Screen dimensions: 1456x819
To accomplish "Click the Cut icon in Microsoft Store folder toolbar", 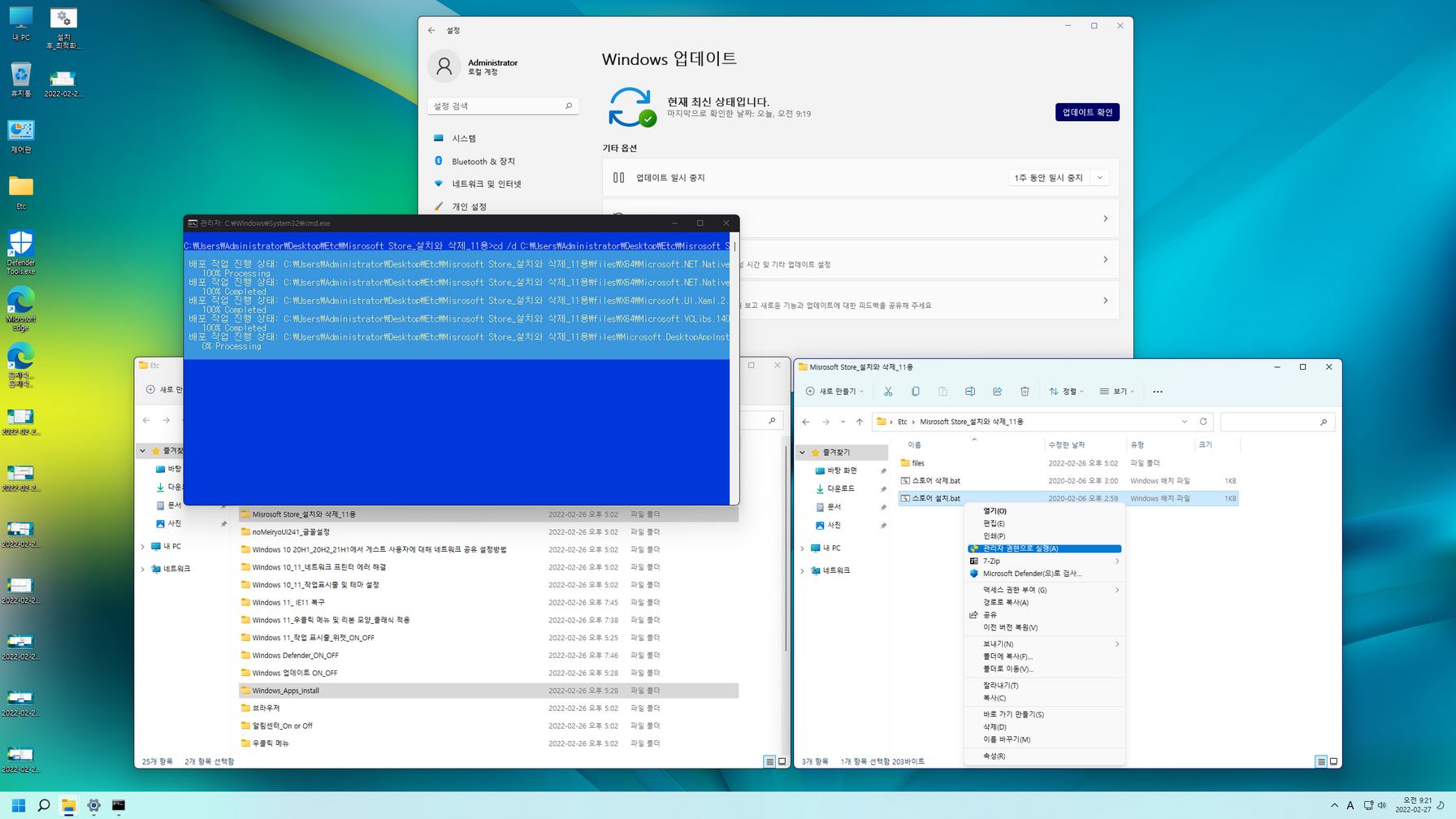I will [888, 392].
